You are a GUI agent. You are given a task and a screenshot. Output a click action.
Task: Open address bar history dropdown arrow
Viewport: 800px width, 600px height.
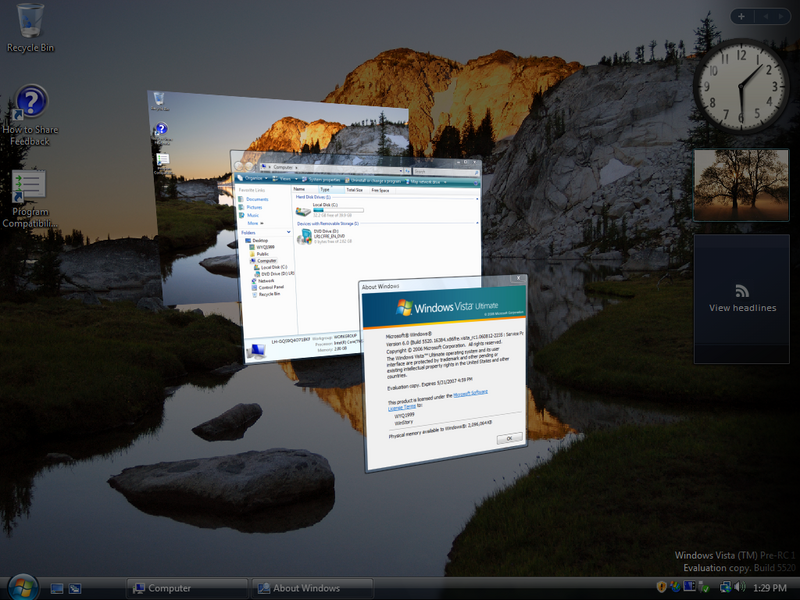tap(399, 170)
